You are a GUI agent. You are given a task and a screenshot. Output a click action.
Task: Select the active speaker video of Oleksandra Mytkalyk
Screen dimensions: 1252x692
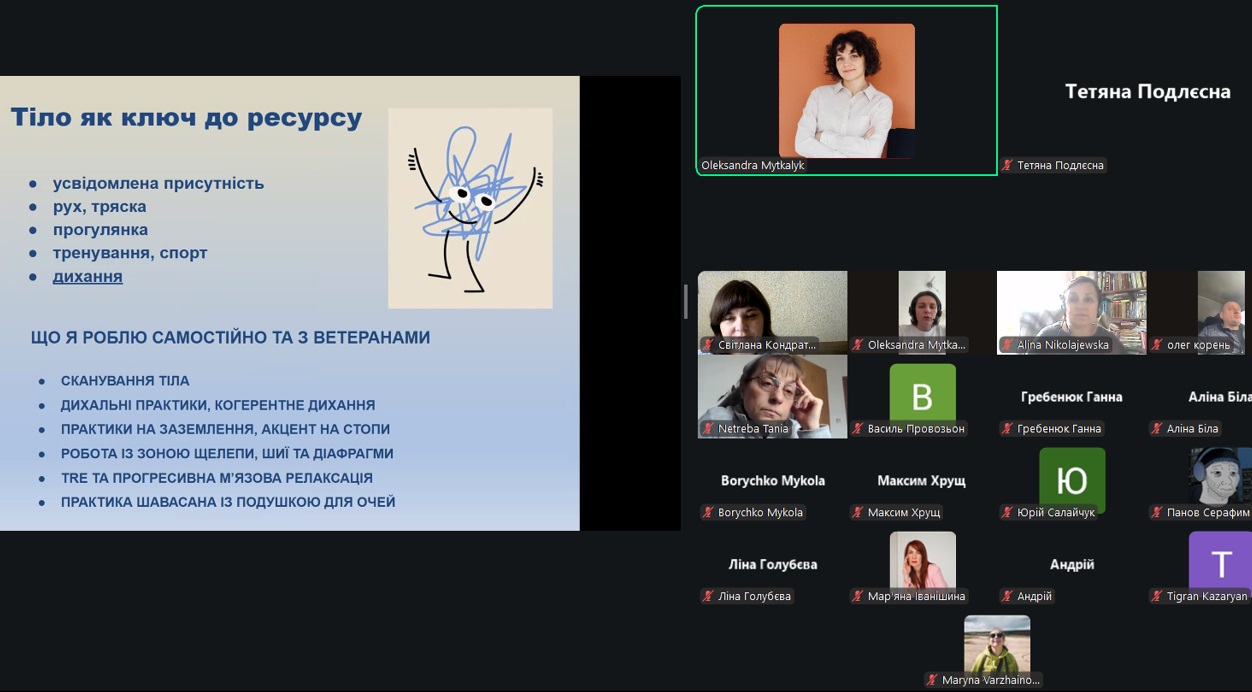pos(846,90)
